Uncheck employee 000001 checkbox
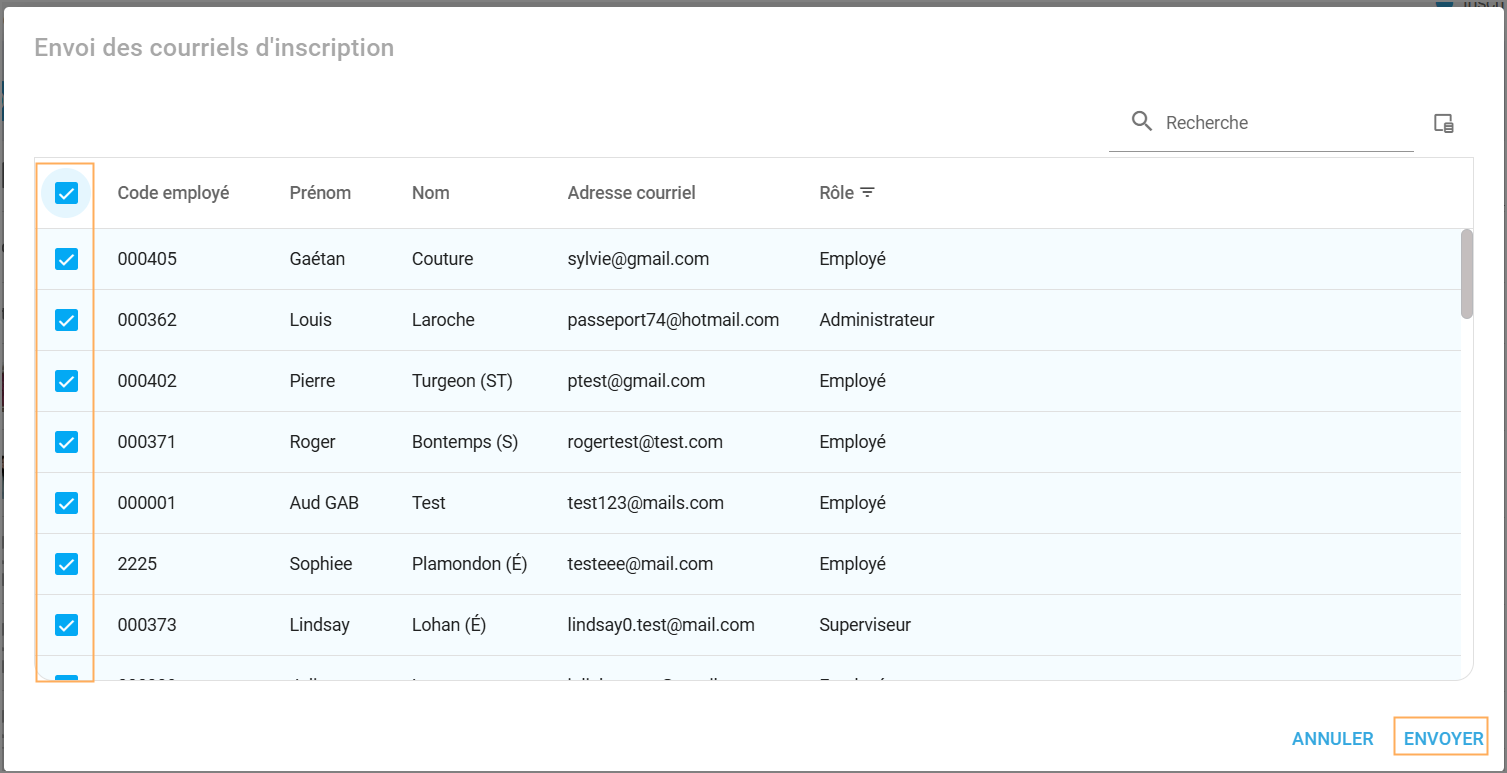Viewport: 1507px width, 773px height. pos(66,503)
